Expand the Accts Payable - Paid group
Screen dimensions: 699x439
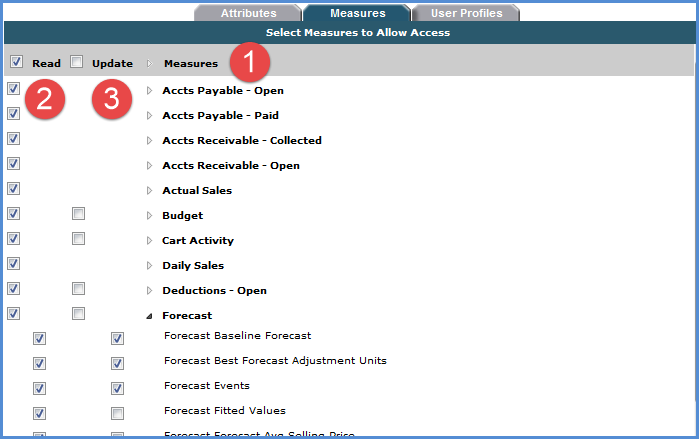pos(150,116)
